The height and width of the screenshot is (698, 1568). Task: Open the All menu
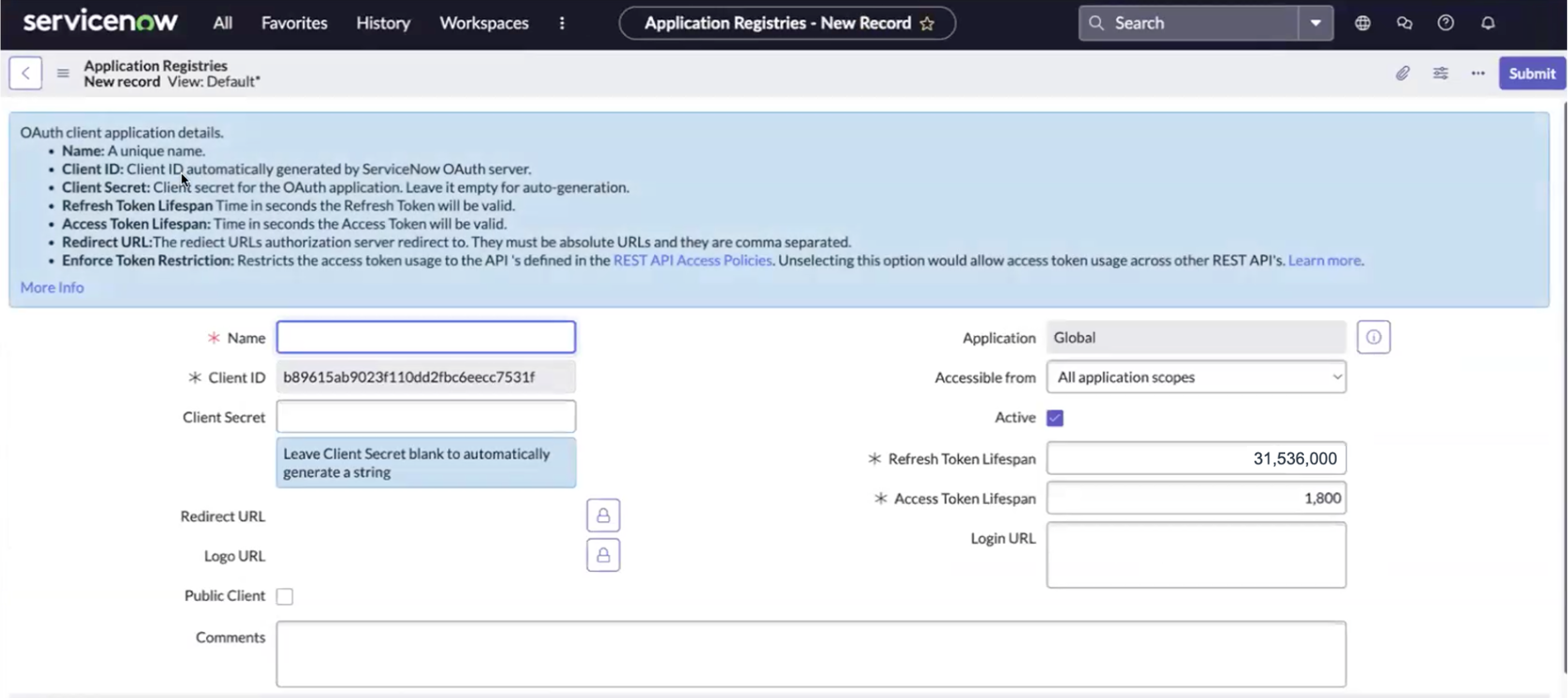[x=222, y=23]
